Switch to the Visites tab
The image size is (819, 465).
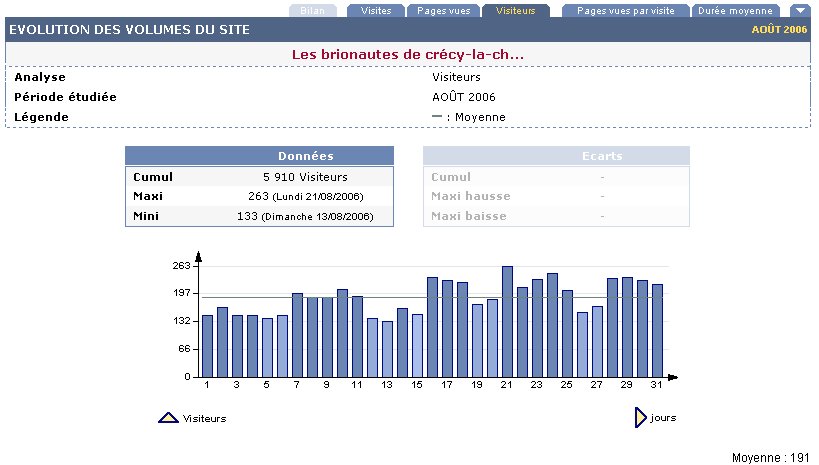pos(375,10)
